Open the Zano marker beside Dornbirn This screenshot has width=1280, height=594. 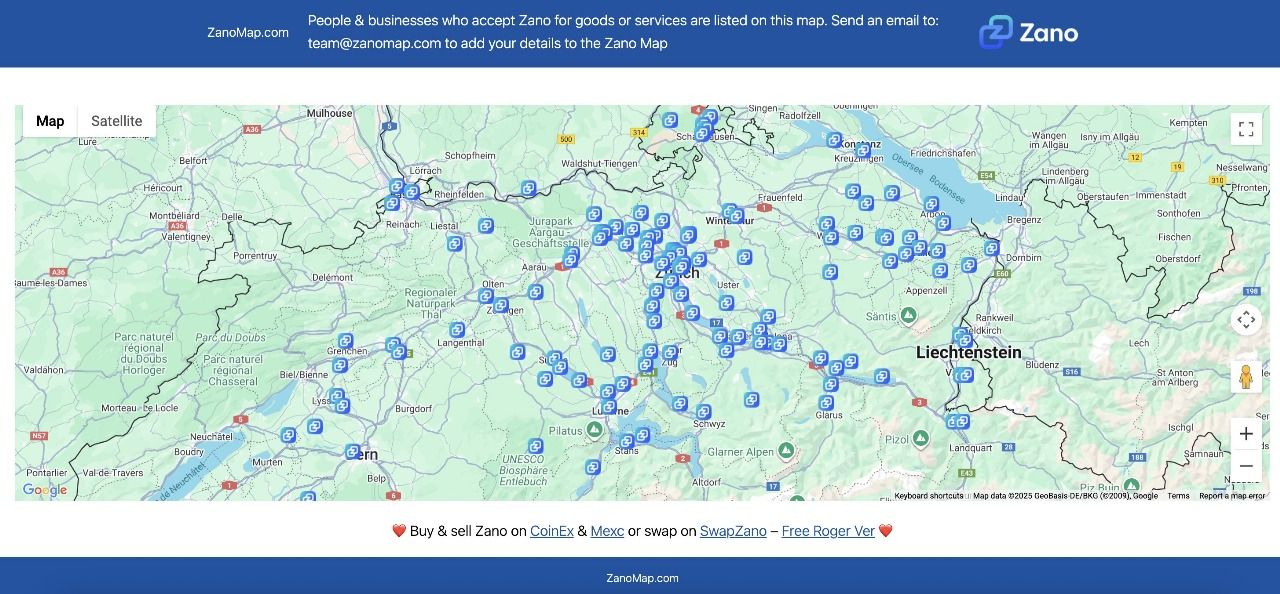[x=991, y=248]
